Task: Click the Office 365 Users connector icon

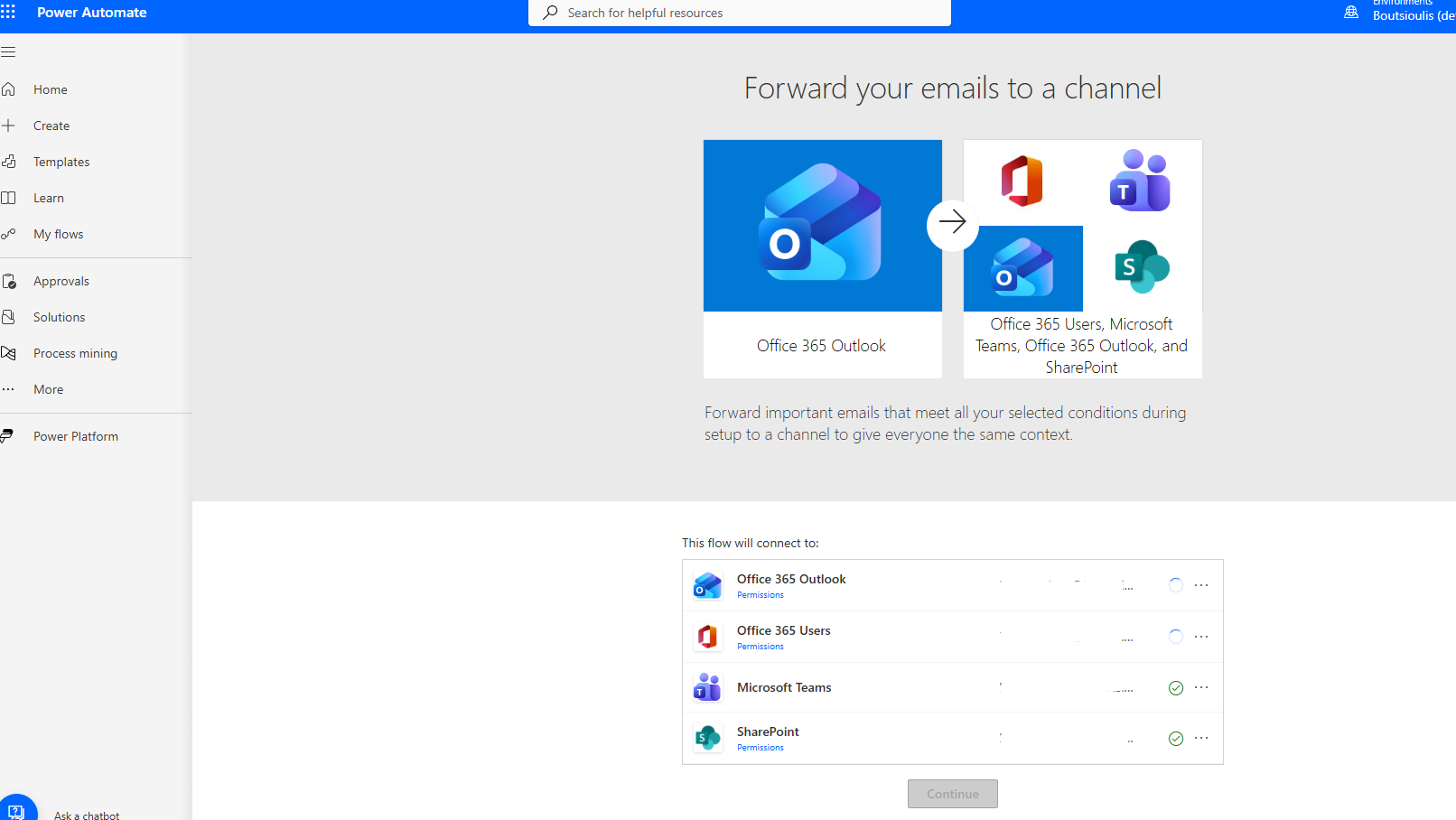Action: 707,637
